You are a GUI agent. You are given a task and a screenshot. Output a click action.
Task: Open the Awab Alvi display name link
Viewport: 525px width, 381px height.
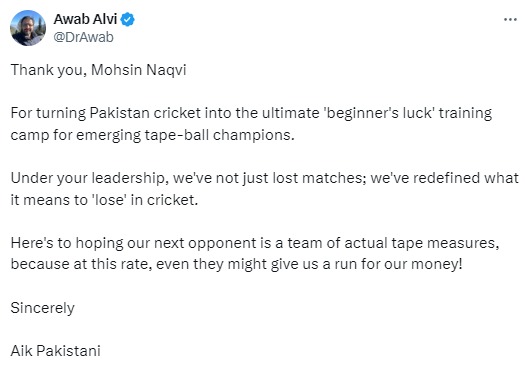pyautogui.click(x=85, y=19)
